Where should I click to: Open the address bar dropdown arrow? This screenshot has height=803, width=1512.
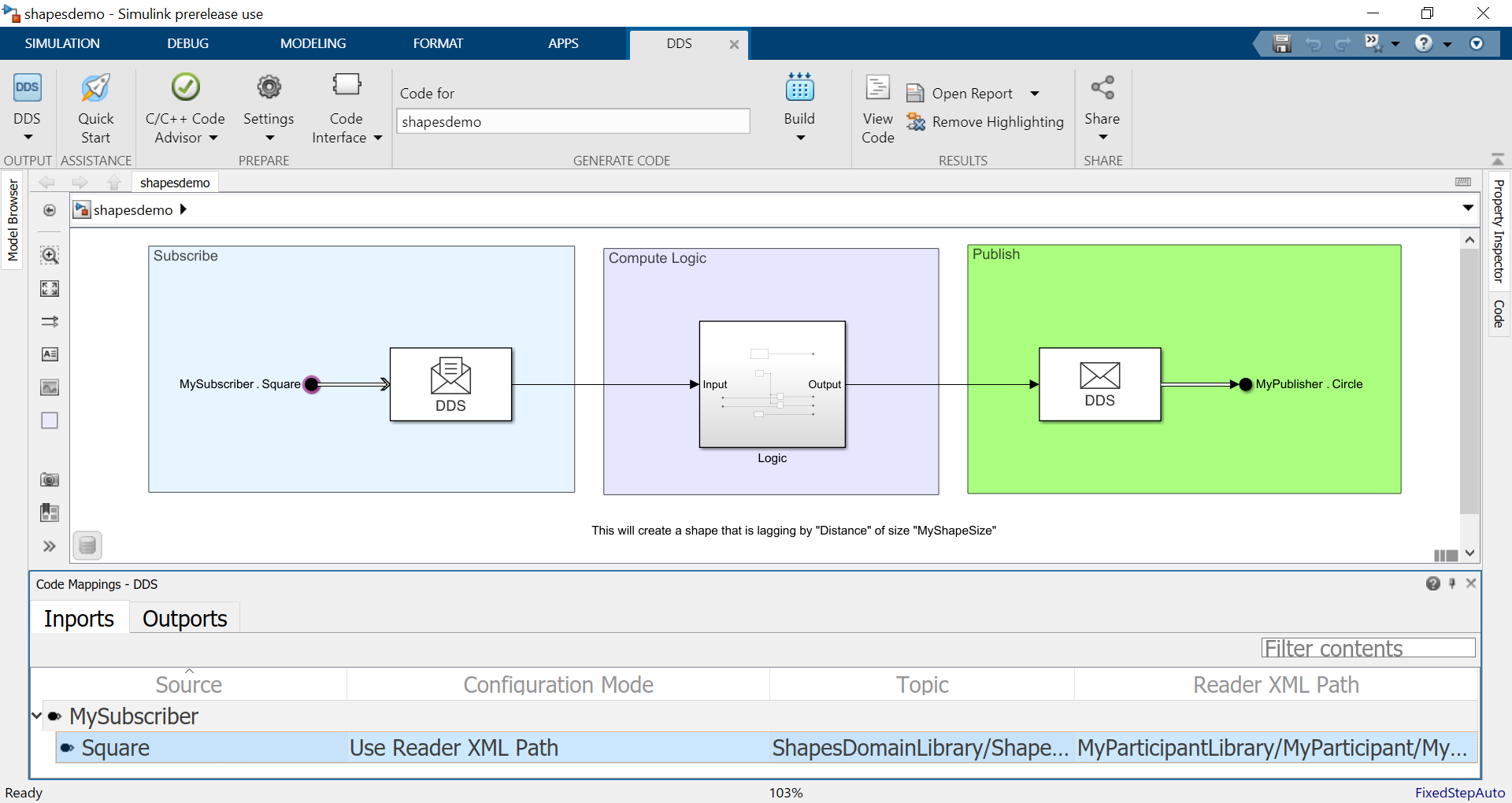pos(1468,208)
